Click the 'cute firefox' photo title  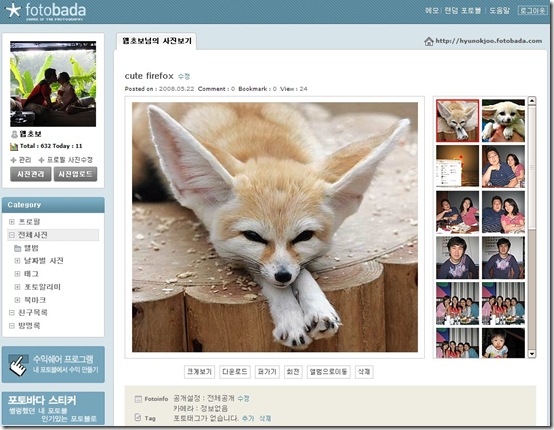coord(149,76)
